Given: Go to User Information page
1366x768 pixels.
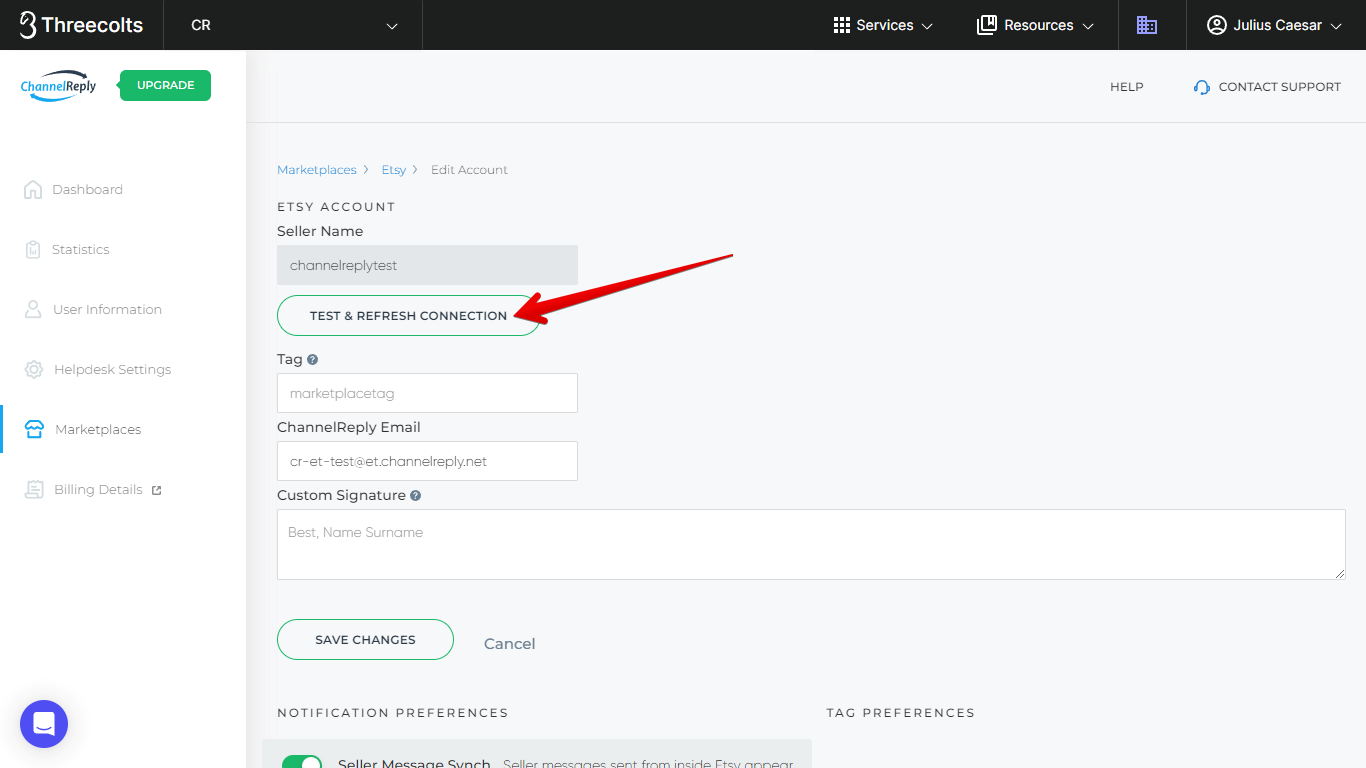Looking at the screenshot, I should coord(107,309).
